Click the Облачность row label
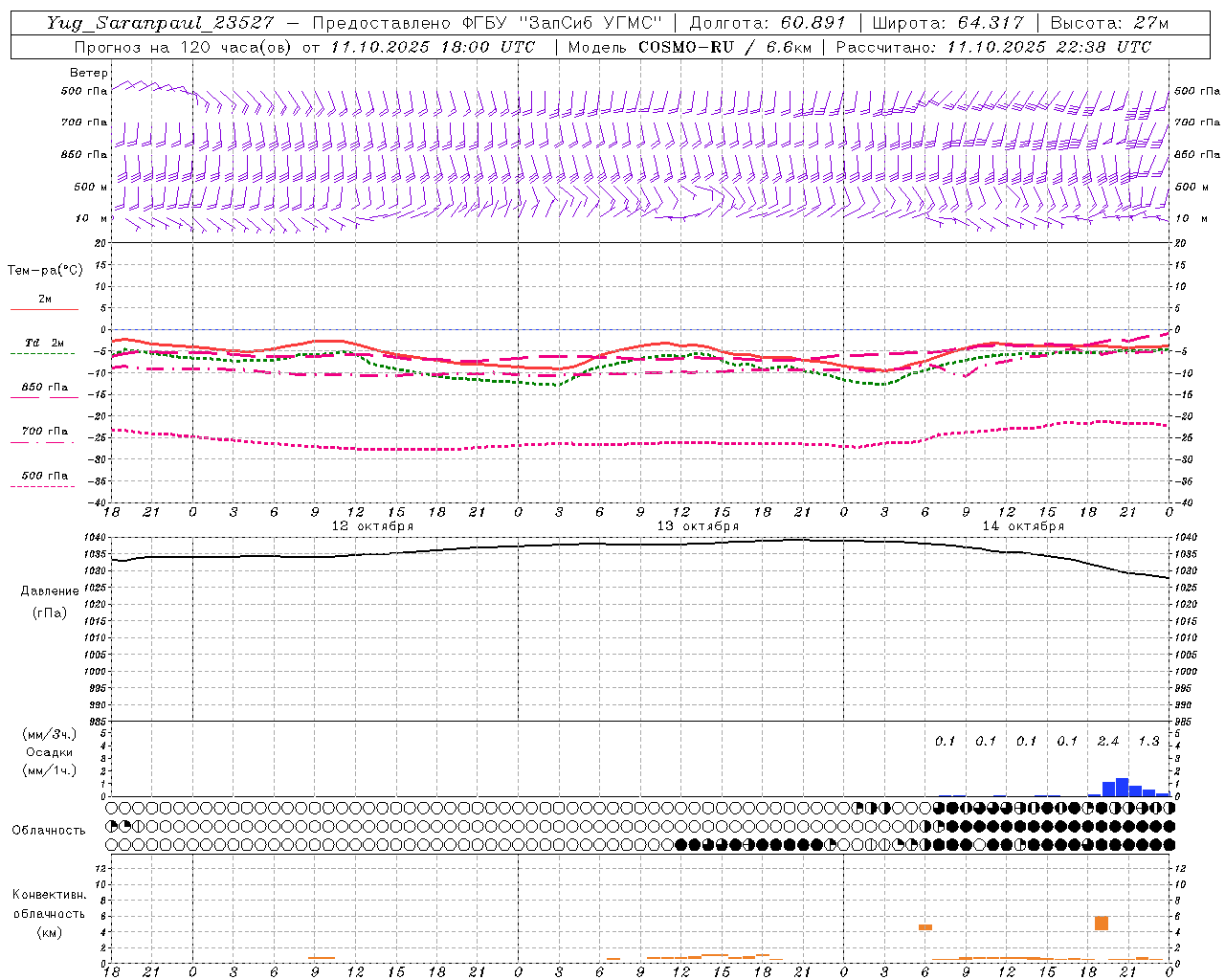The height and width of the screenshot is (980, 1225). (49, 831)
